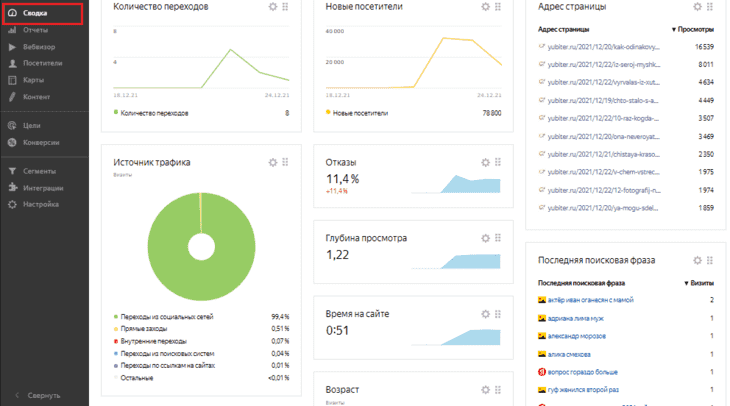This screenshot has height=406, width=730.
Task: Open search phrase актёр иван оганесян с мамой
Action: coord(590,300)
